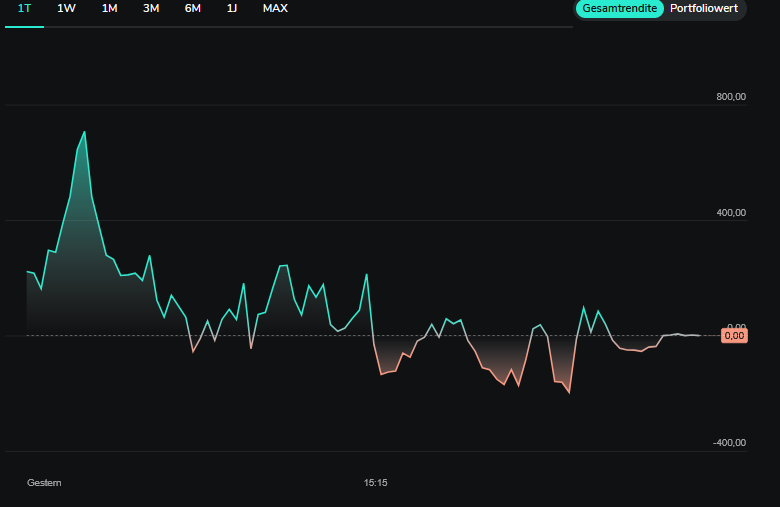
Task: Click the highest peak of the chart line
Action: pos(85,132)
